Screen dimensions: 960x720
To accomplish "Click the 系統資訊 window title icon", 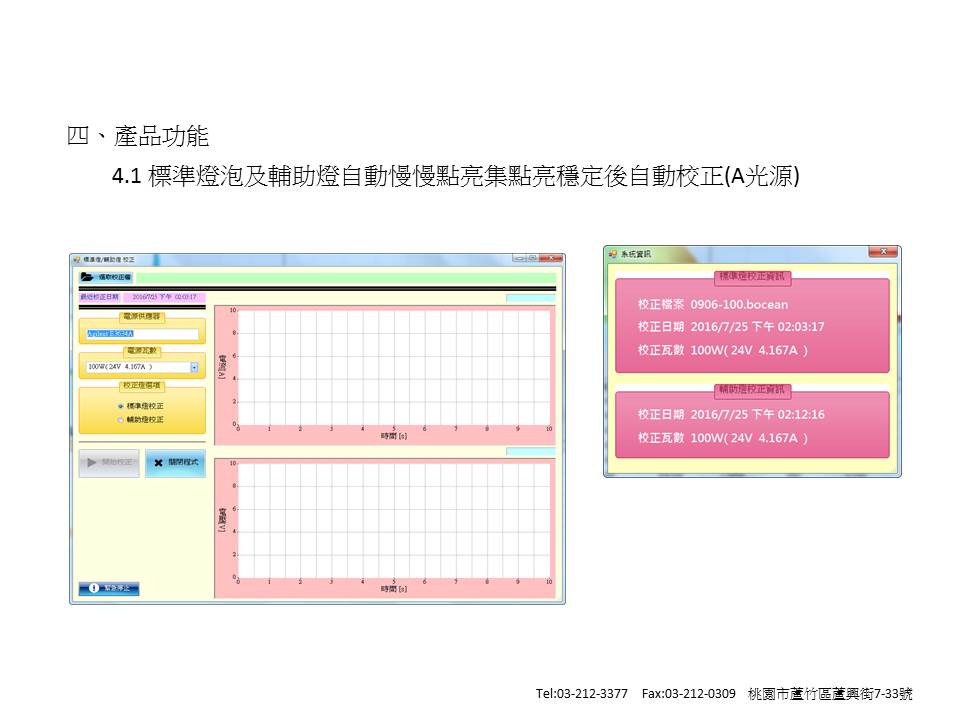I will coord(613,254).
